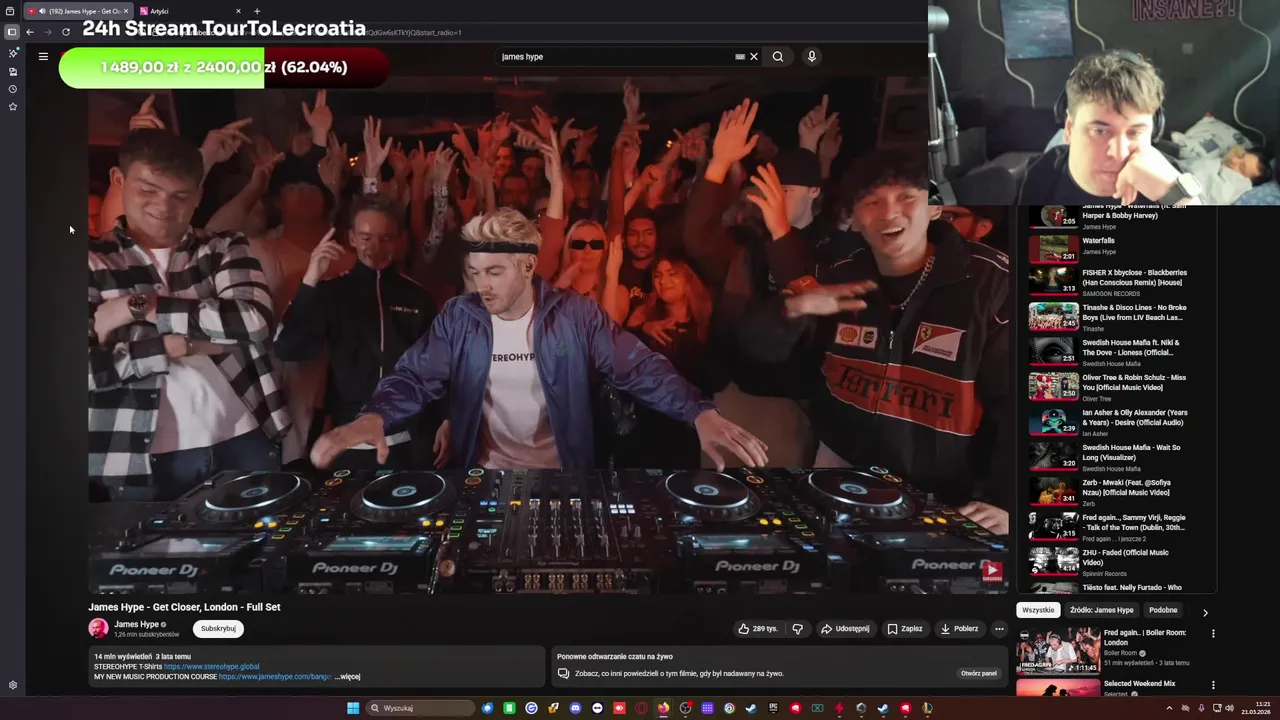The height and width of the screenshot is (720, 1280).
Task: Open bookmarks star icon in sidebar
Action: coord(12,106)
